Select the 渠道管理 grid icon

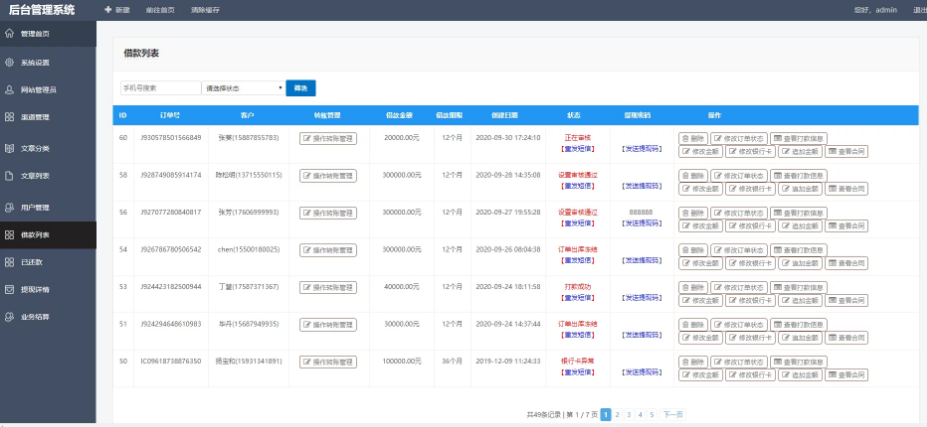click(x=9, y=117)
